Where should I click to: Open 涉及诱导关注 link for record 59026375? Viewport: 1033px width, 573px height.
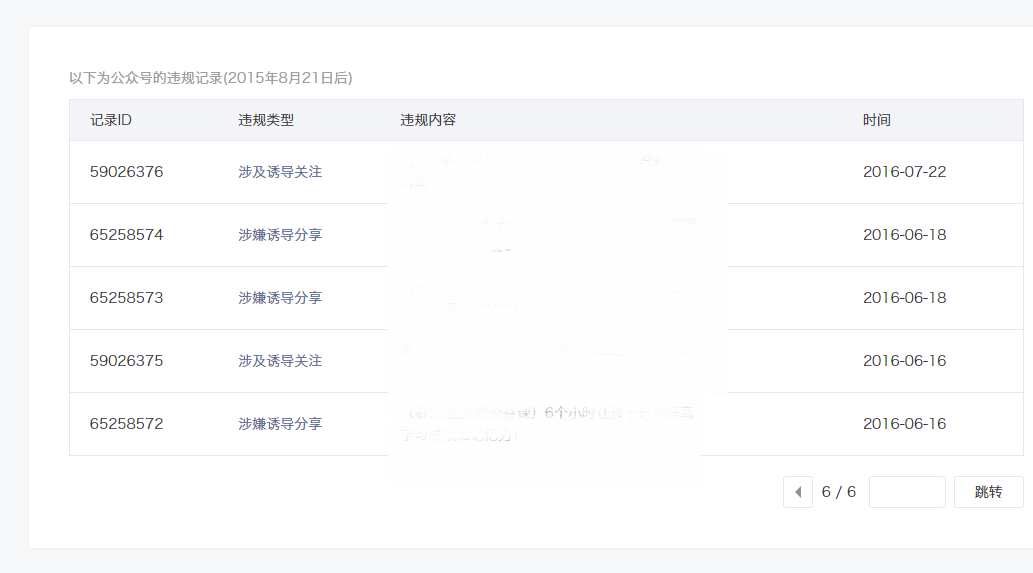tap(280, 361)
